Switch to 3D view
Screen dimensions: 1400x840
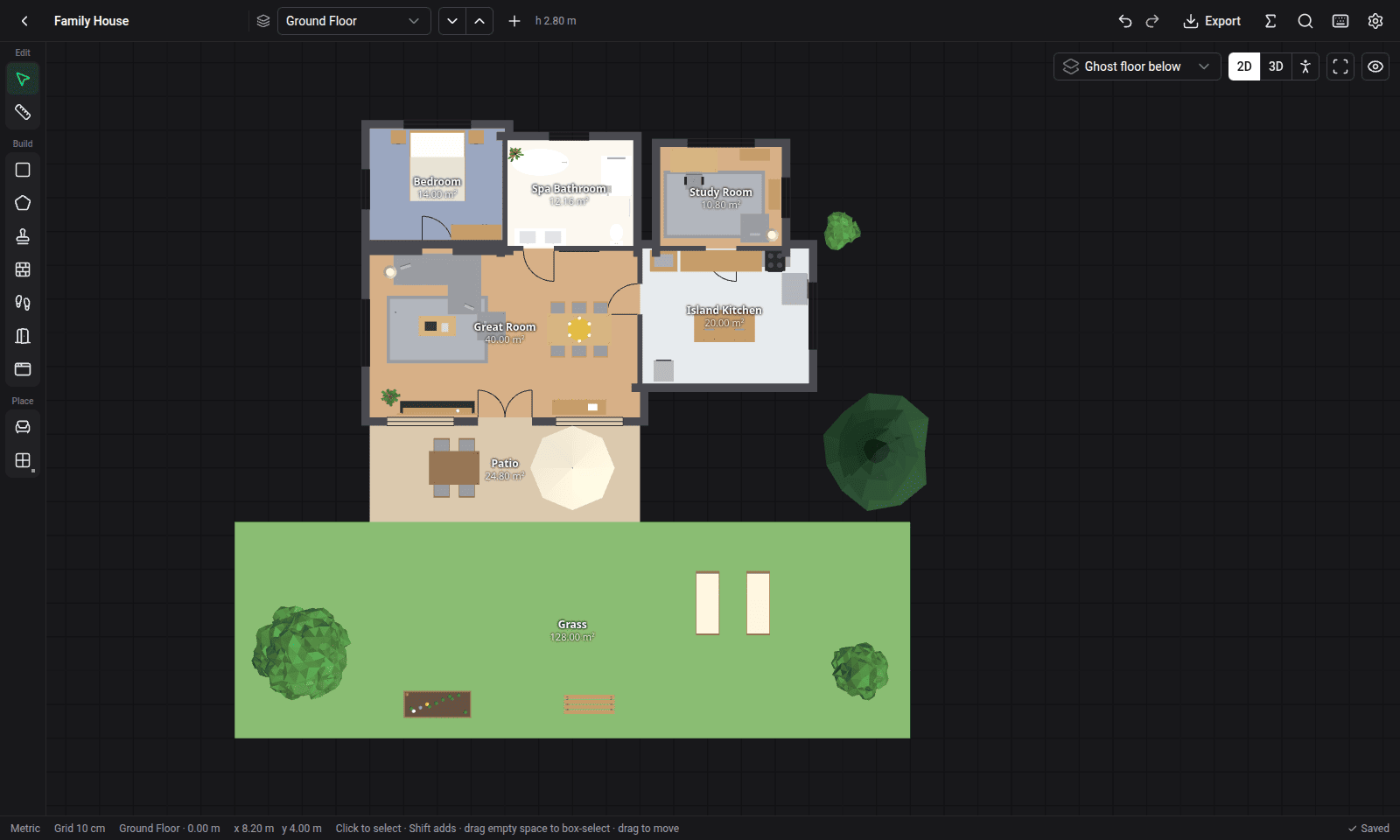click(x=1276, y=66)
